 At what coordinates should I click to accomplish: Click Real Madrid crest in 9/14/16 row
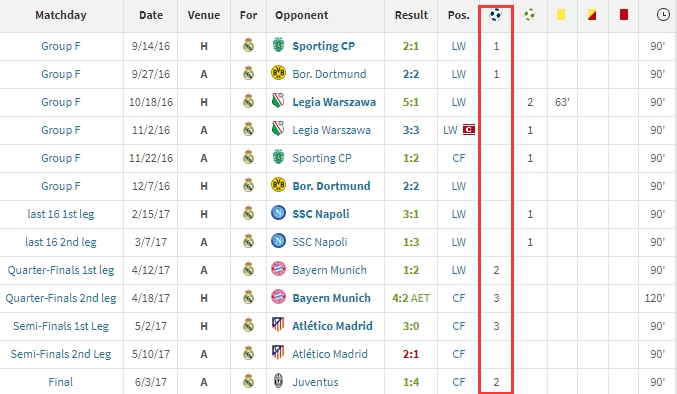click(248, 45)
